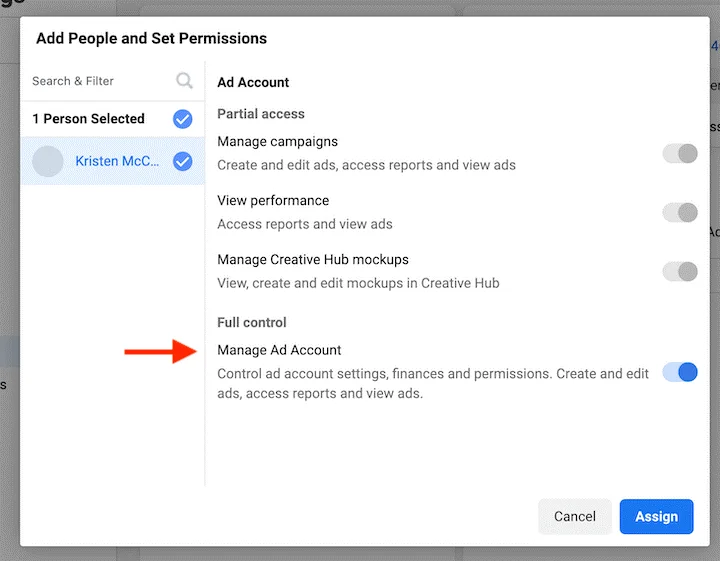Select the Kristen McC name in list
Image resolution: width=720 pixels, height=561 pixels.
point(118,161)
